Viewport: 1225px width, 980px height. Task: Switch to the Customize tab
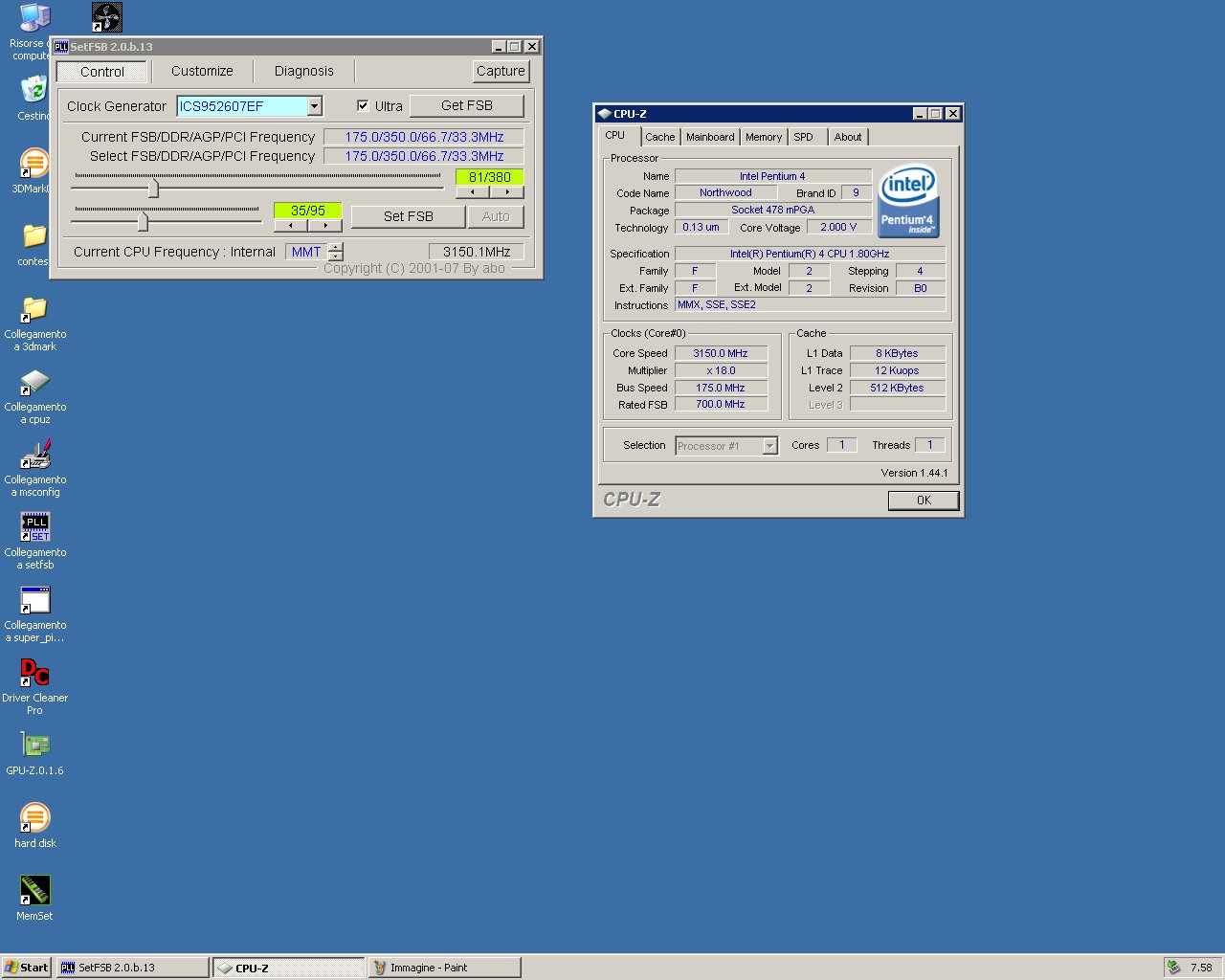click(x=202, y=71)
